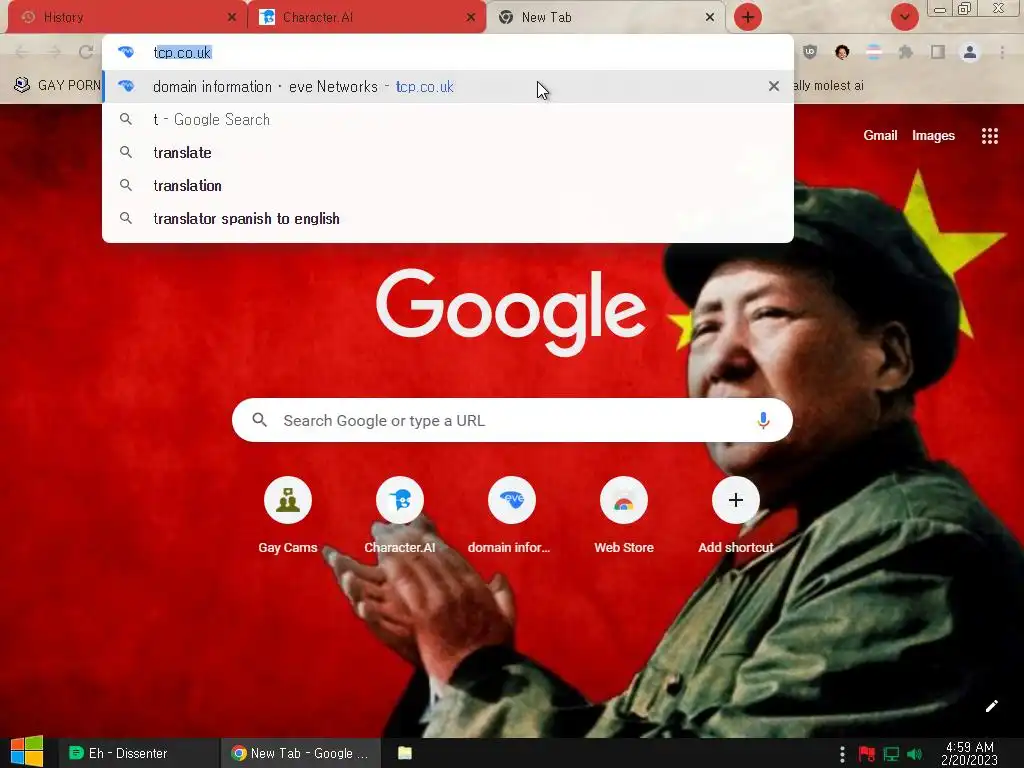The height and width of the screenshot is (768, 1024).
Task: Click the reload page icon
Action: coord(86,52)
